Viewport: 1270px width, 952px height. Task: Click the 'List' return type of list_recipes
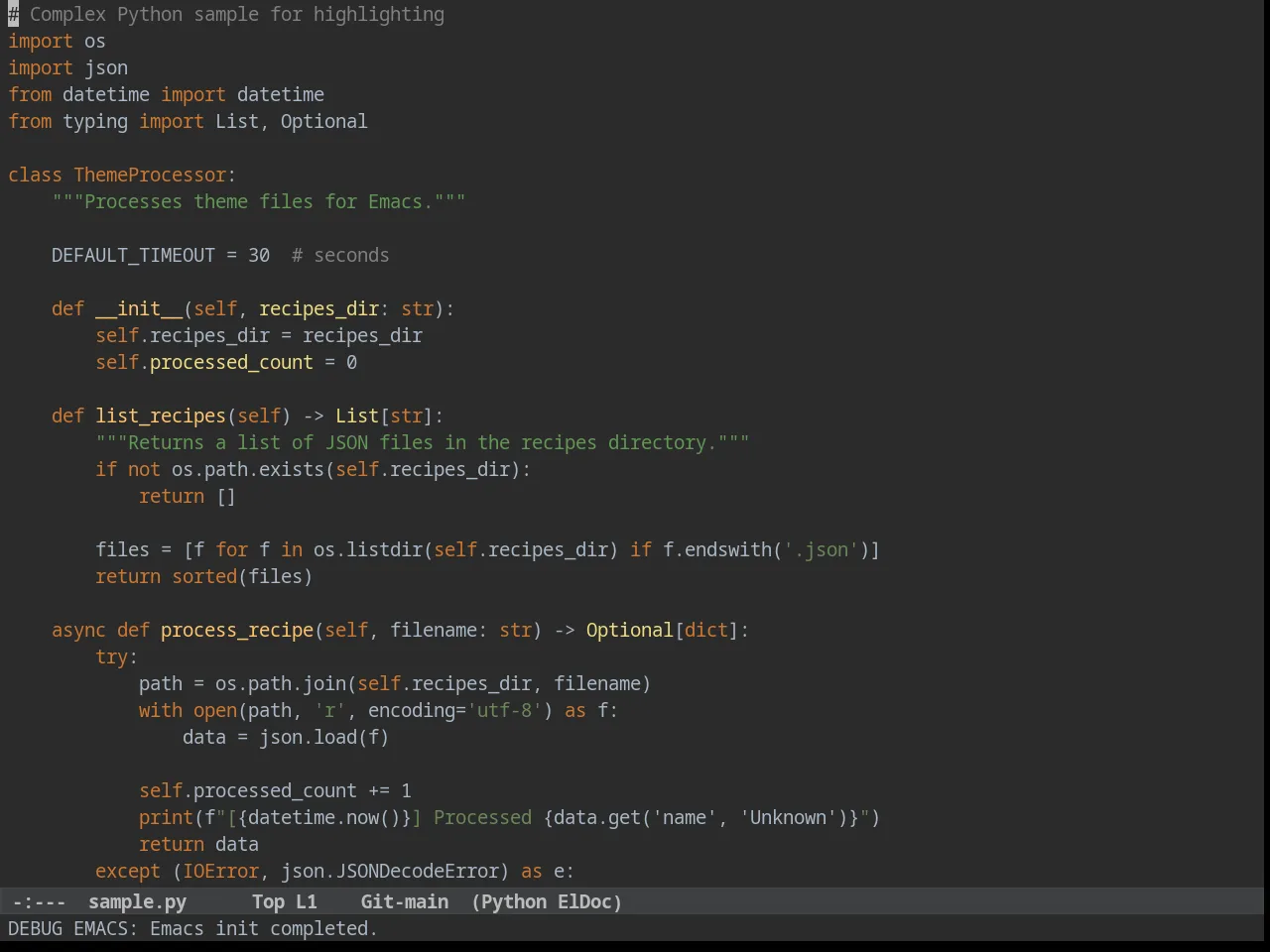tap(357, 416)
